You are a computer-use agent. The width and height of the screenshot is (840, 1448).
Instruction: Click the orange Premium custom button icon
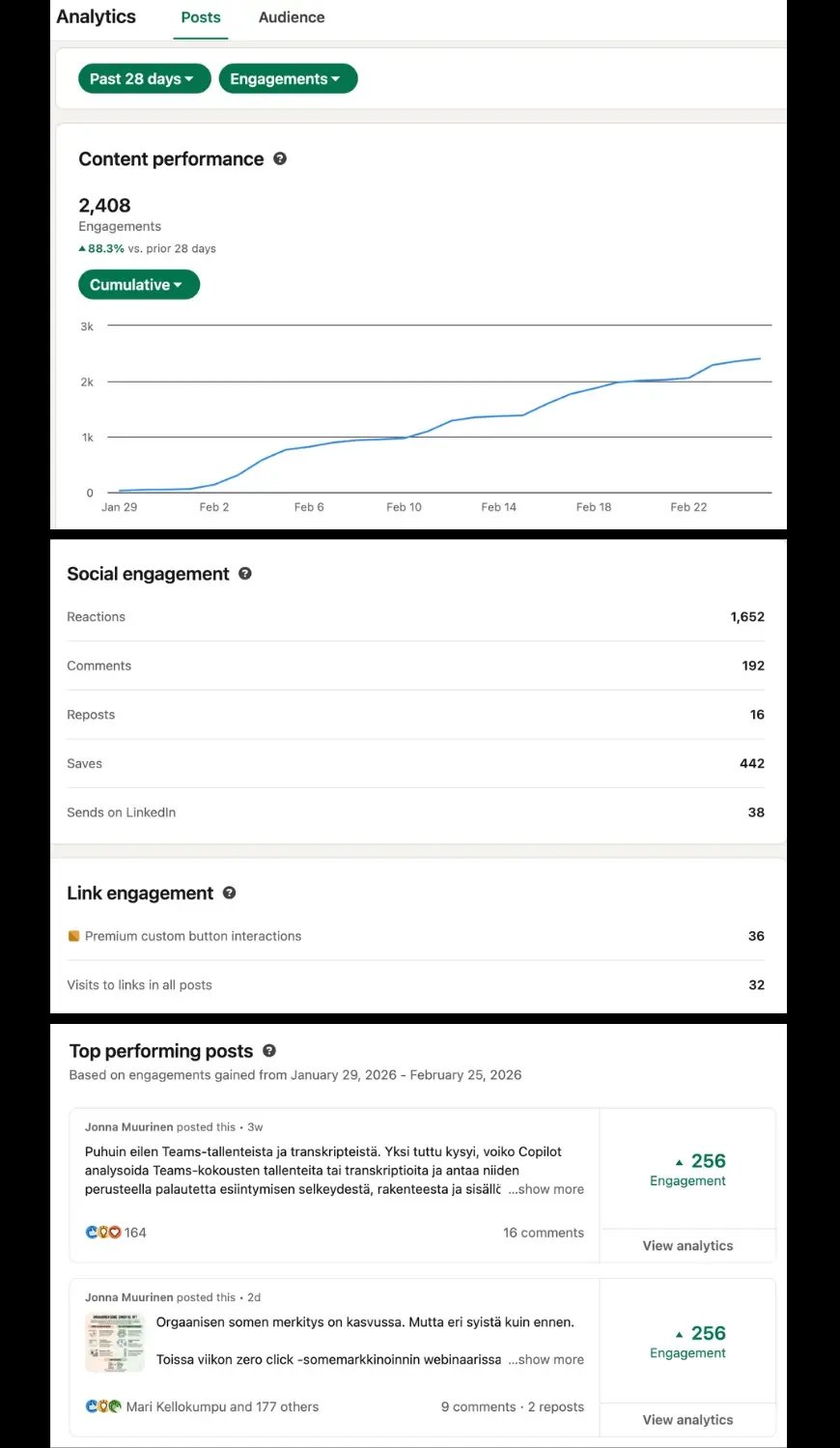tap(74, 936)
